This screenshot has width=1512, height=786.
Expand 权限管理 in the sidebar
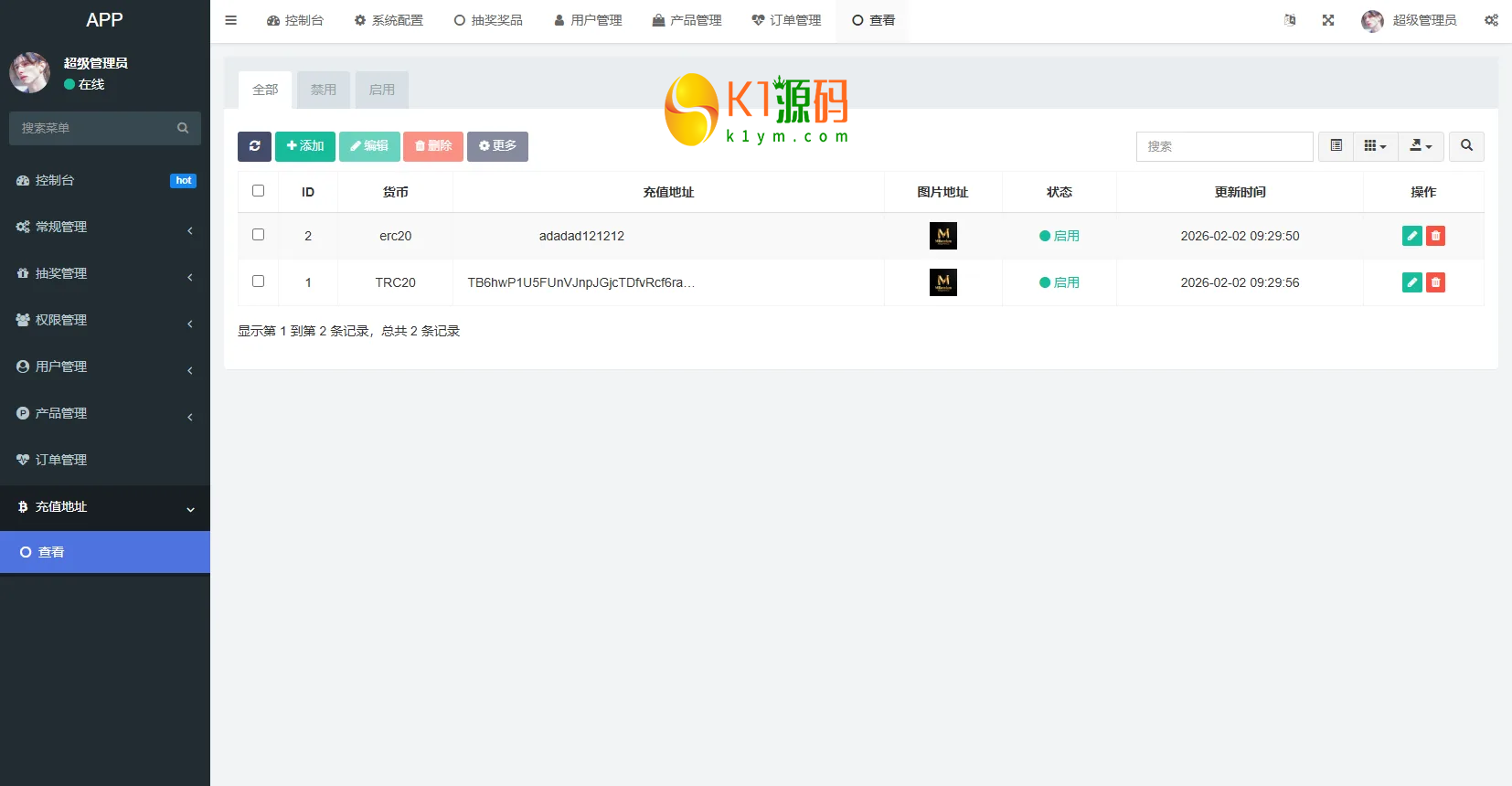click(x=105, y=320)
